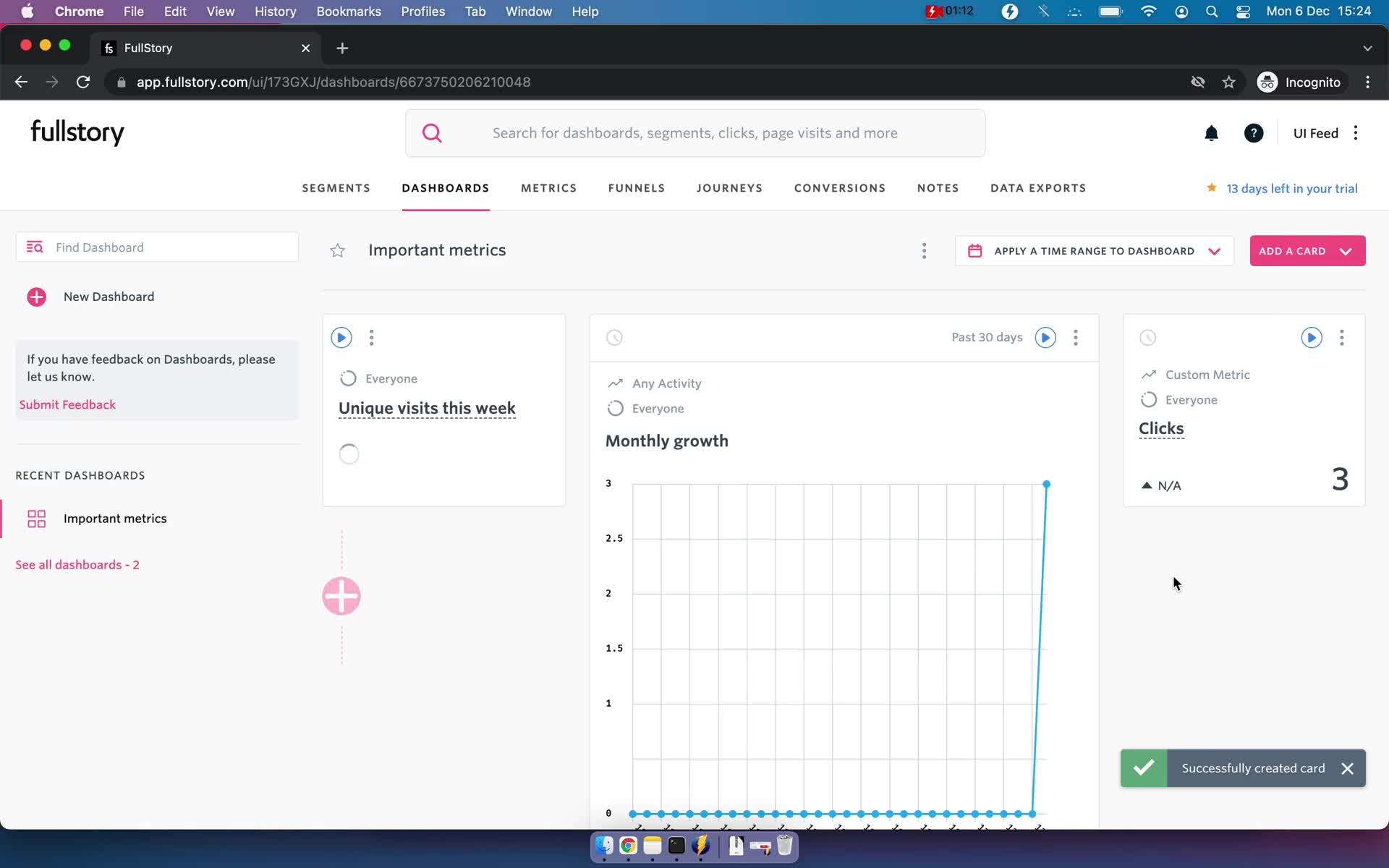Star the Important metrics dashboard
This screenshot has width=1389, height=868.
[x=337, y=251]
